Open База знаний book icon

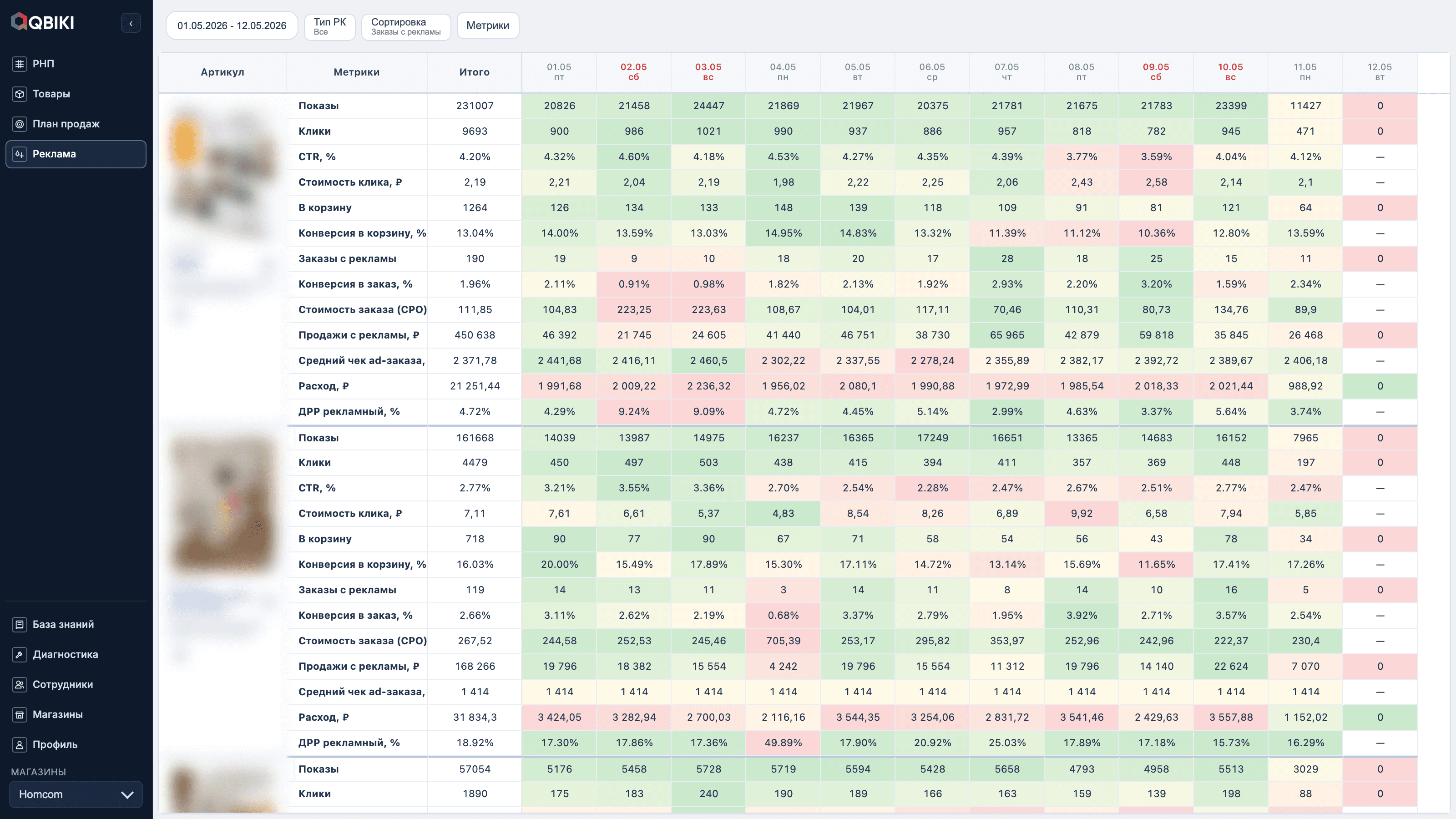click(20, 625)
